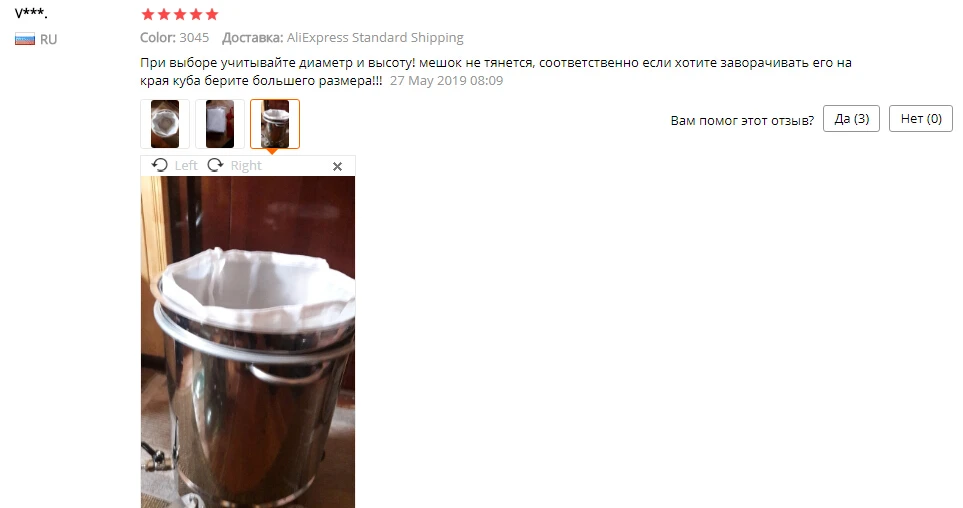Vote Да (3) for helpful review

(851, 119)
